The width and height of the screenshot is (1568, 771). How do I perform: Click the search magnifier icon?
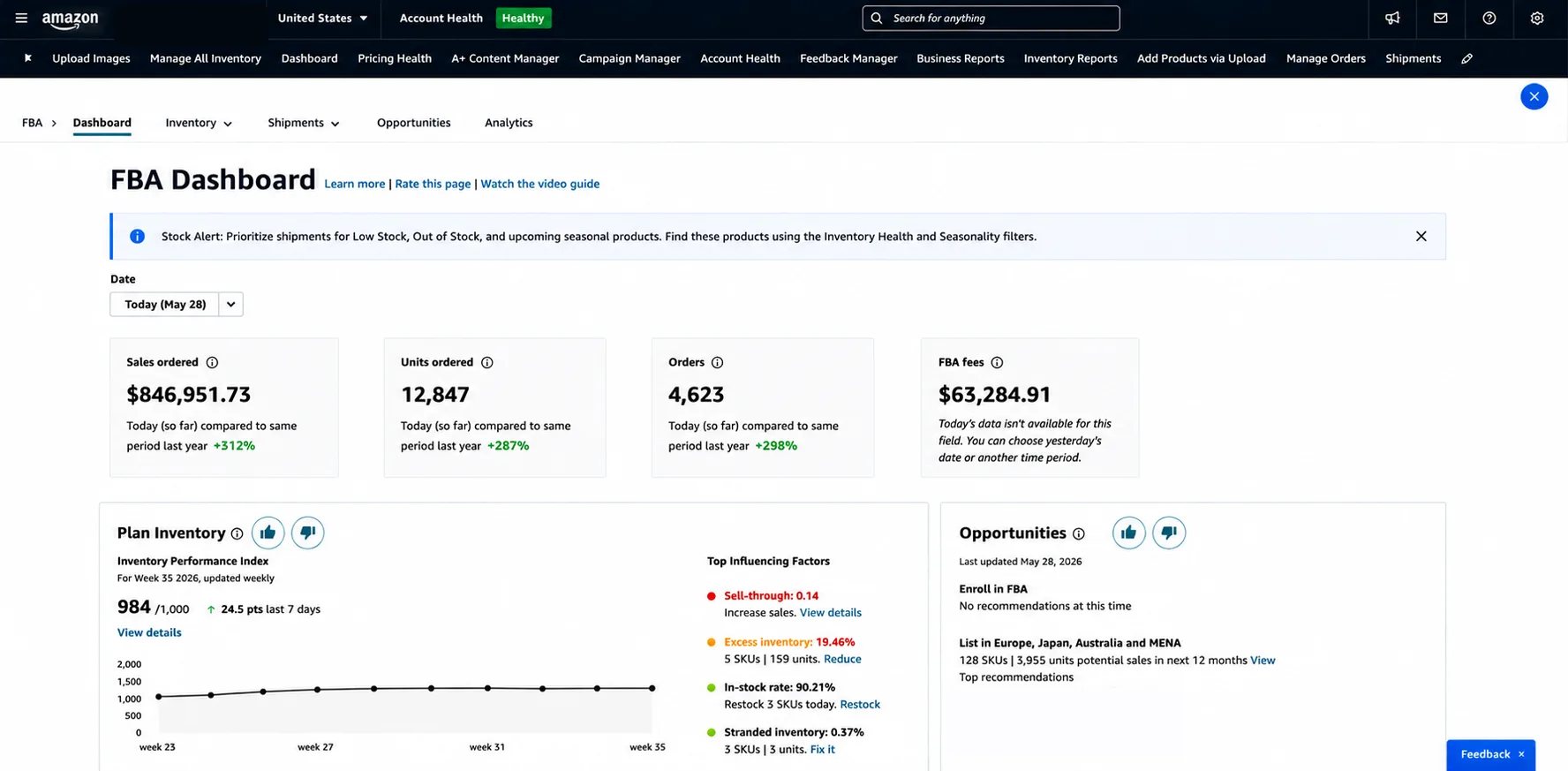(x=876, y=18)
